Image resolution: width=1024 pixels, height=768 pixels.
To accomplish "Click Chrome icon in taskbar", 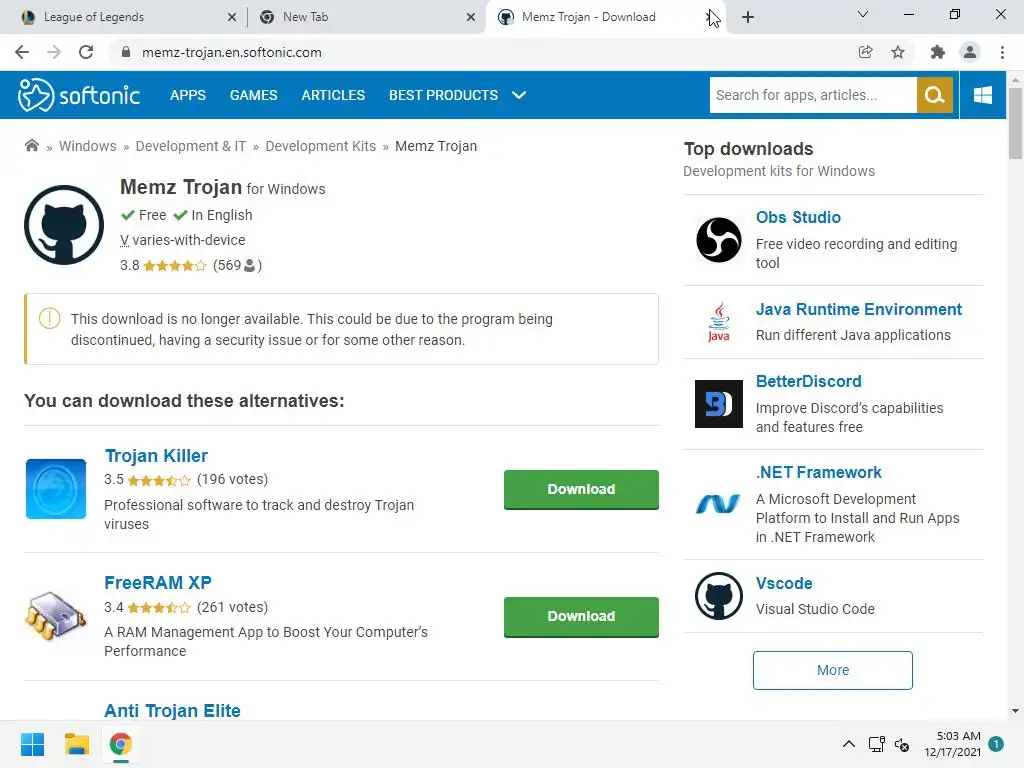I will coord(120,744).
